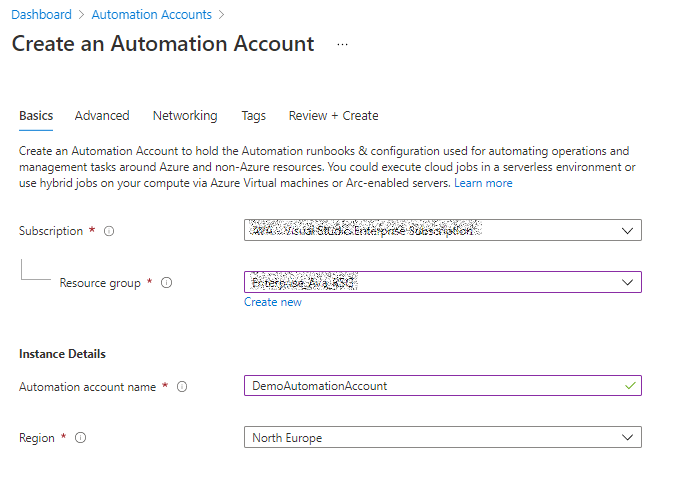Open the ellipsis more options menu beside title
Viewport: 676px width, 477px height.
point(343,45)
